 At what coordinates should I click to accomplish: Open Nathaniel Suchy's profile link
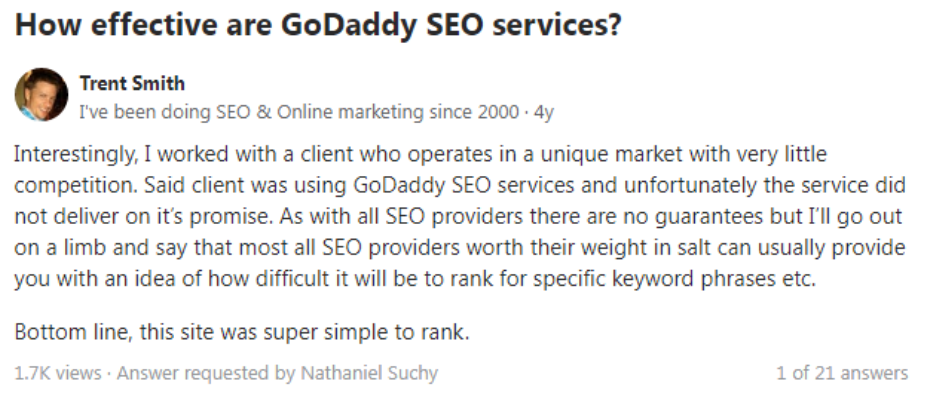[369, 373]
